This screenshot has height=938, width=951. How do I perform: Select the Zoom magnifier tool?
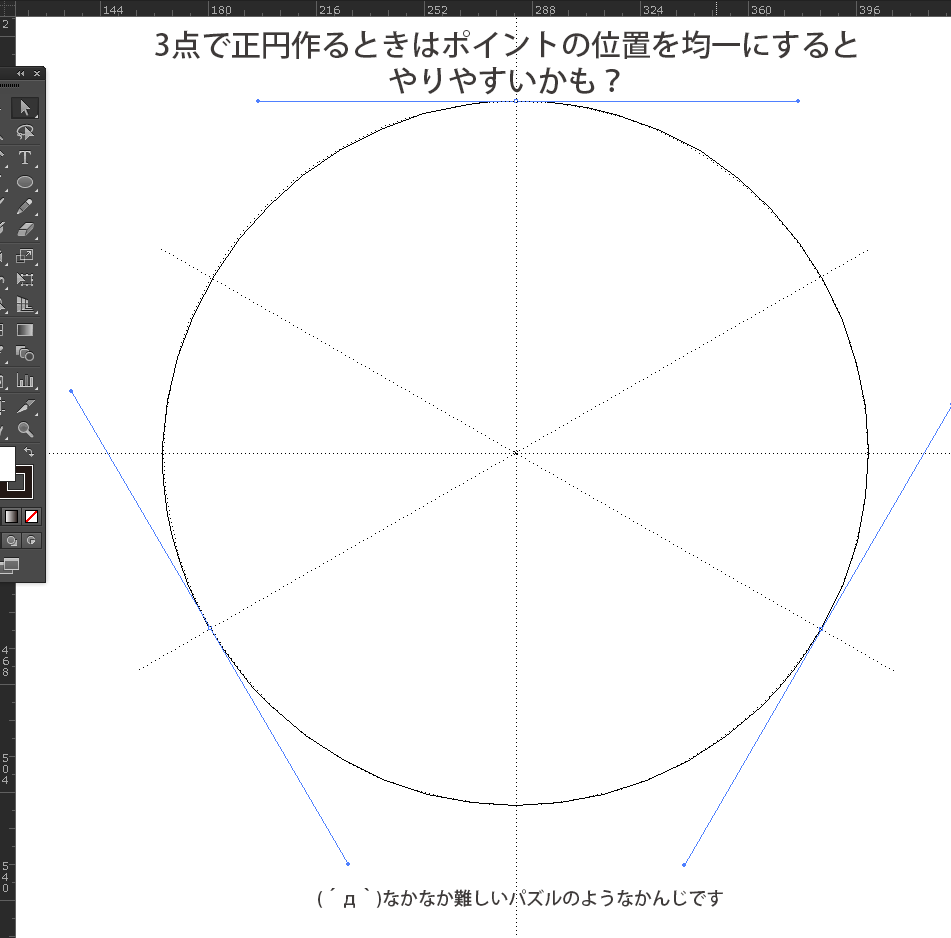click(25, 430)
